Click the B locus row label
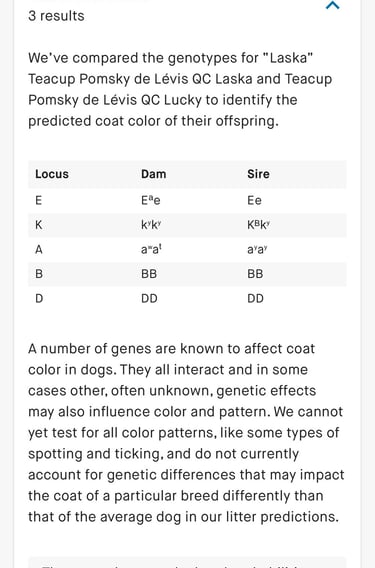Viewport: 375px width, 568px height. (39, 274)
